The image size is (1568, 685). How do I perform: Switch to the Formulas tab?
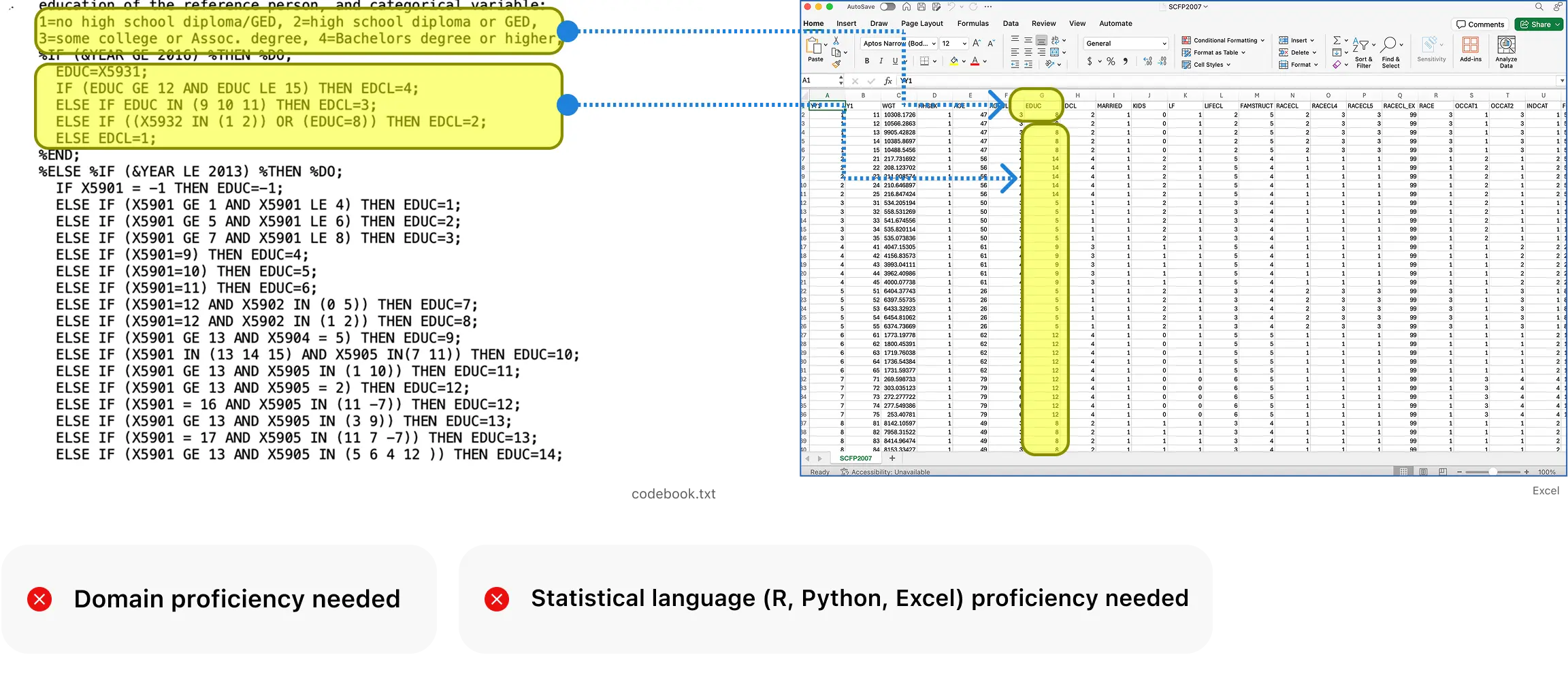(x=973, y=23)
